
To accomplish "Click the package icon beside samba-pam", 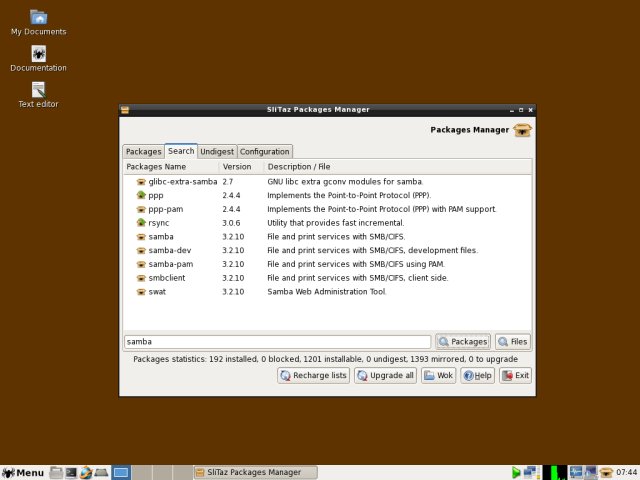I will click(x=141, y=264).
